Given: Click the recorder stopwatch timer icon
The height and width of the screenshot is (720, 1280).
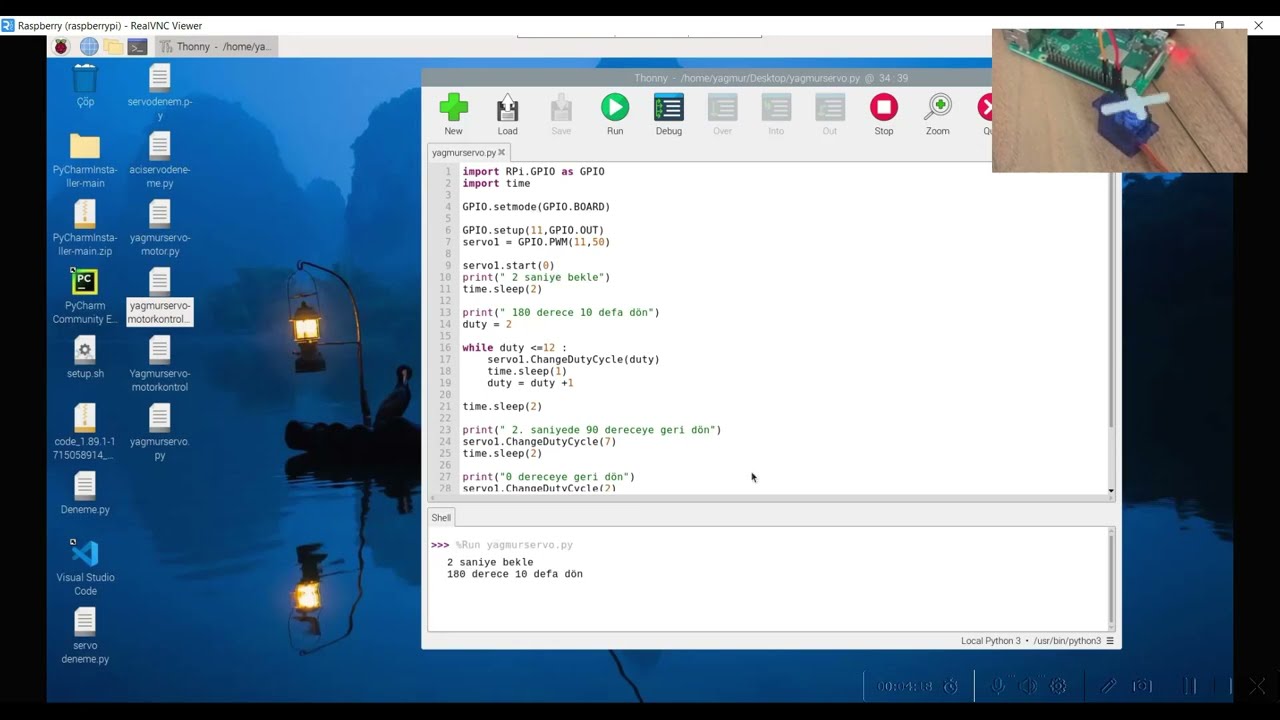Looking at the screenshot, I should pos(951,686).
